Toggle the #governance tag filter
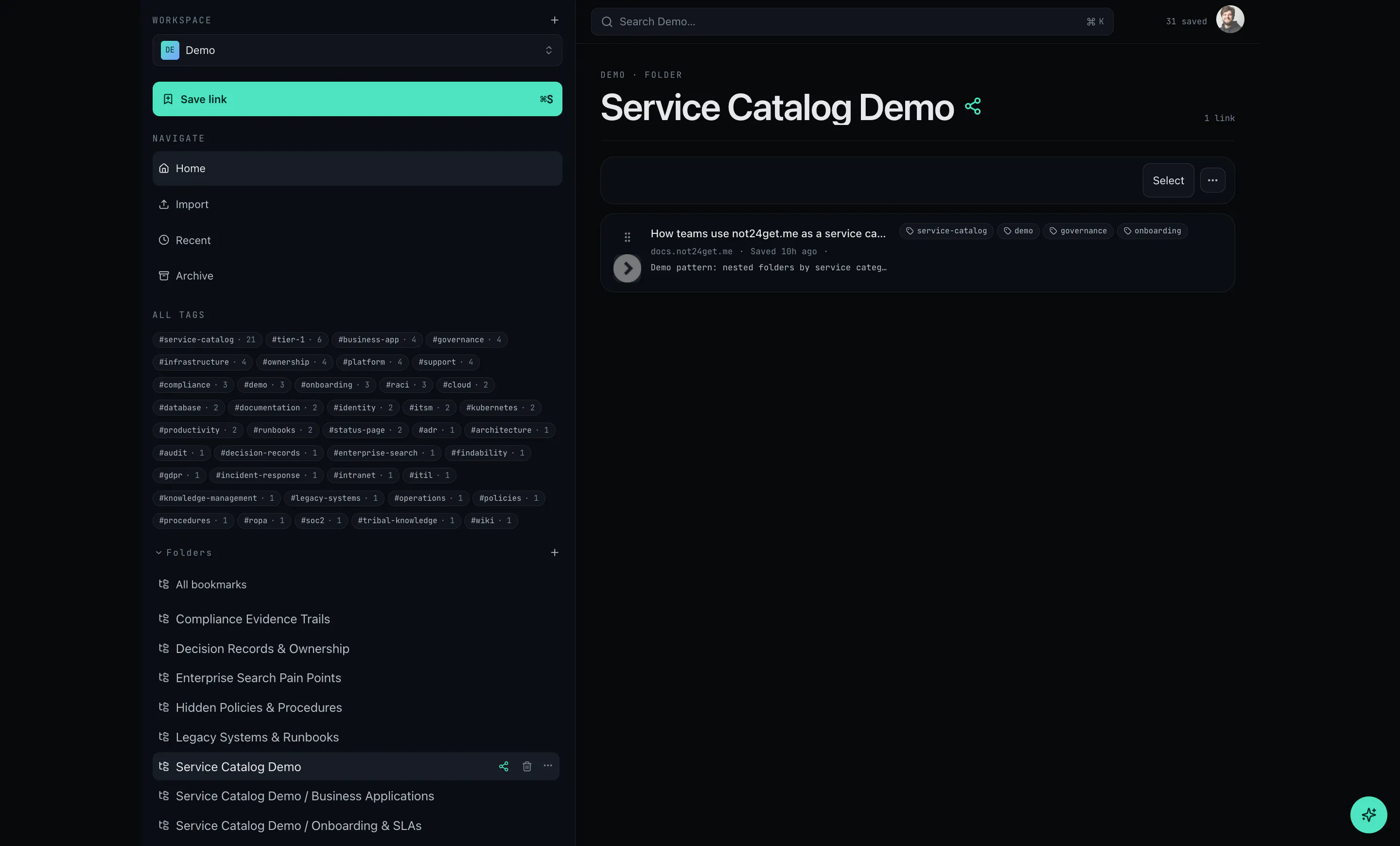Viewport: 1400px width, 846px height. (467, 340)
